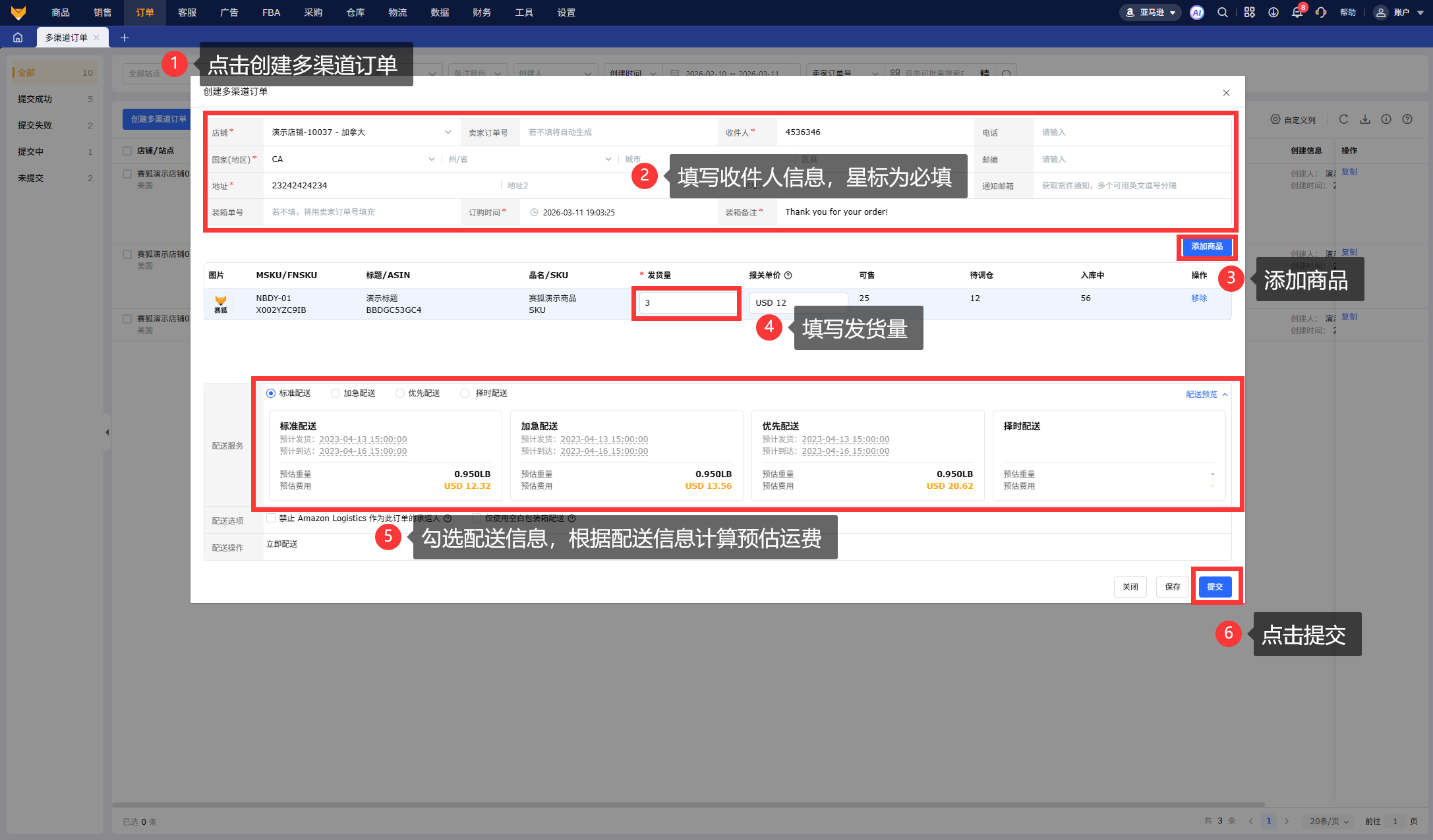Click the help icon beside 报关单价

pyautogui.click(x=788, y=275)
